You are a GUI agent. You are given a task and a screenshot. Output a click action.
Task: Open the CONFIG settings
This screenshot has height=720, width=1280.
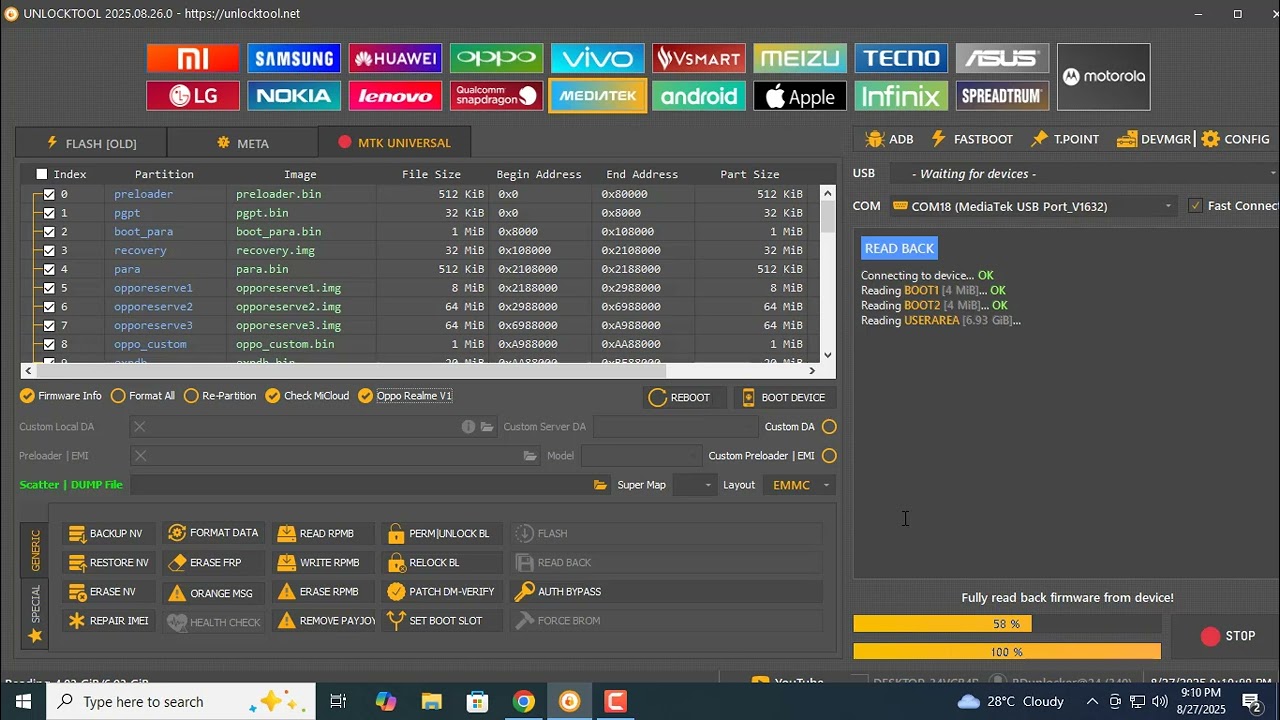point(1236,139)
